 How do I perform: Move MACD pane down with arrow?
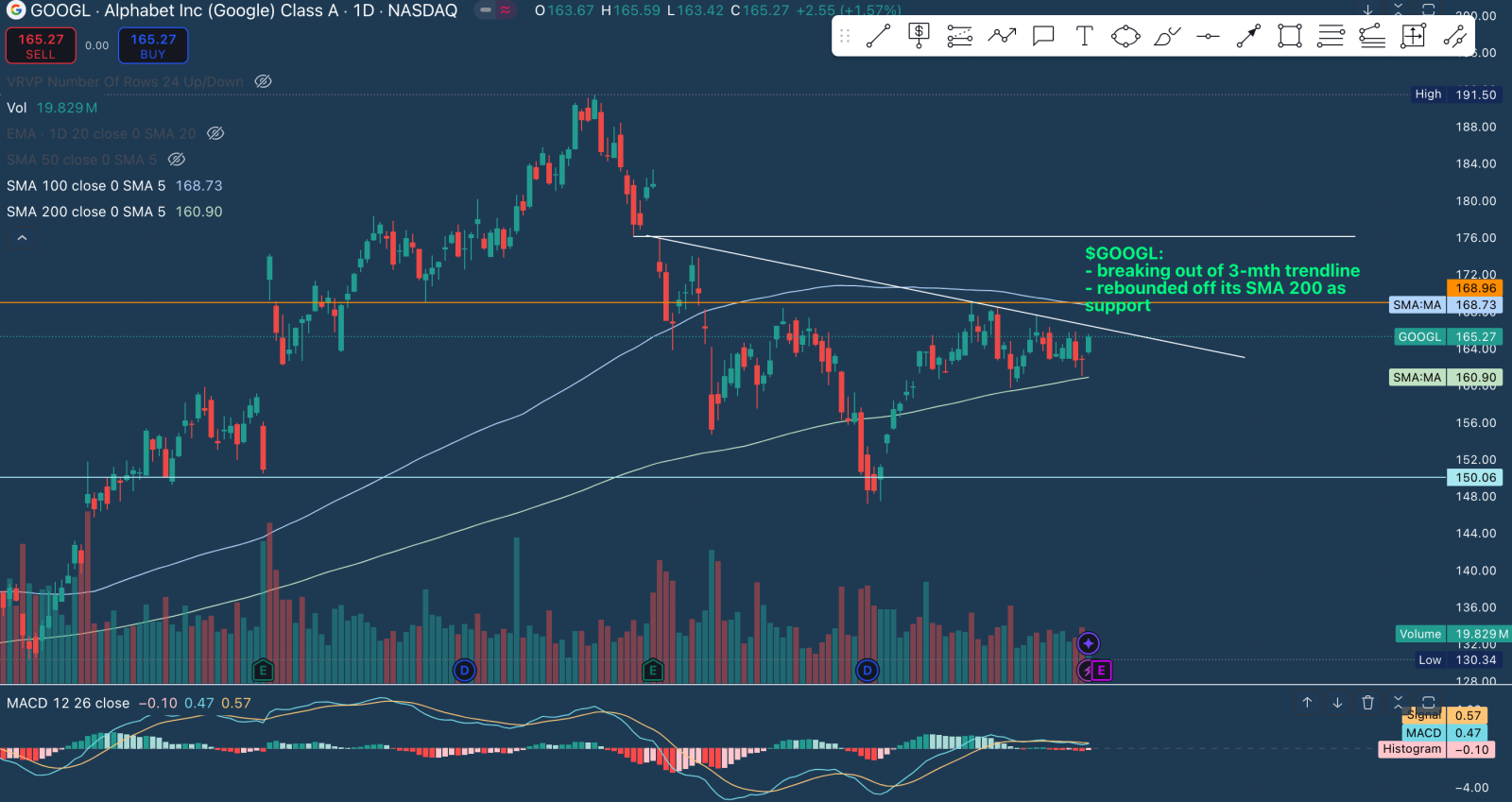tap(1337, 703)
